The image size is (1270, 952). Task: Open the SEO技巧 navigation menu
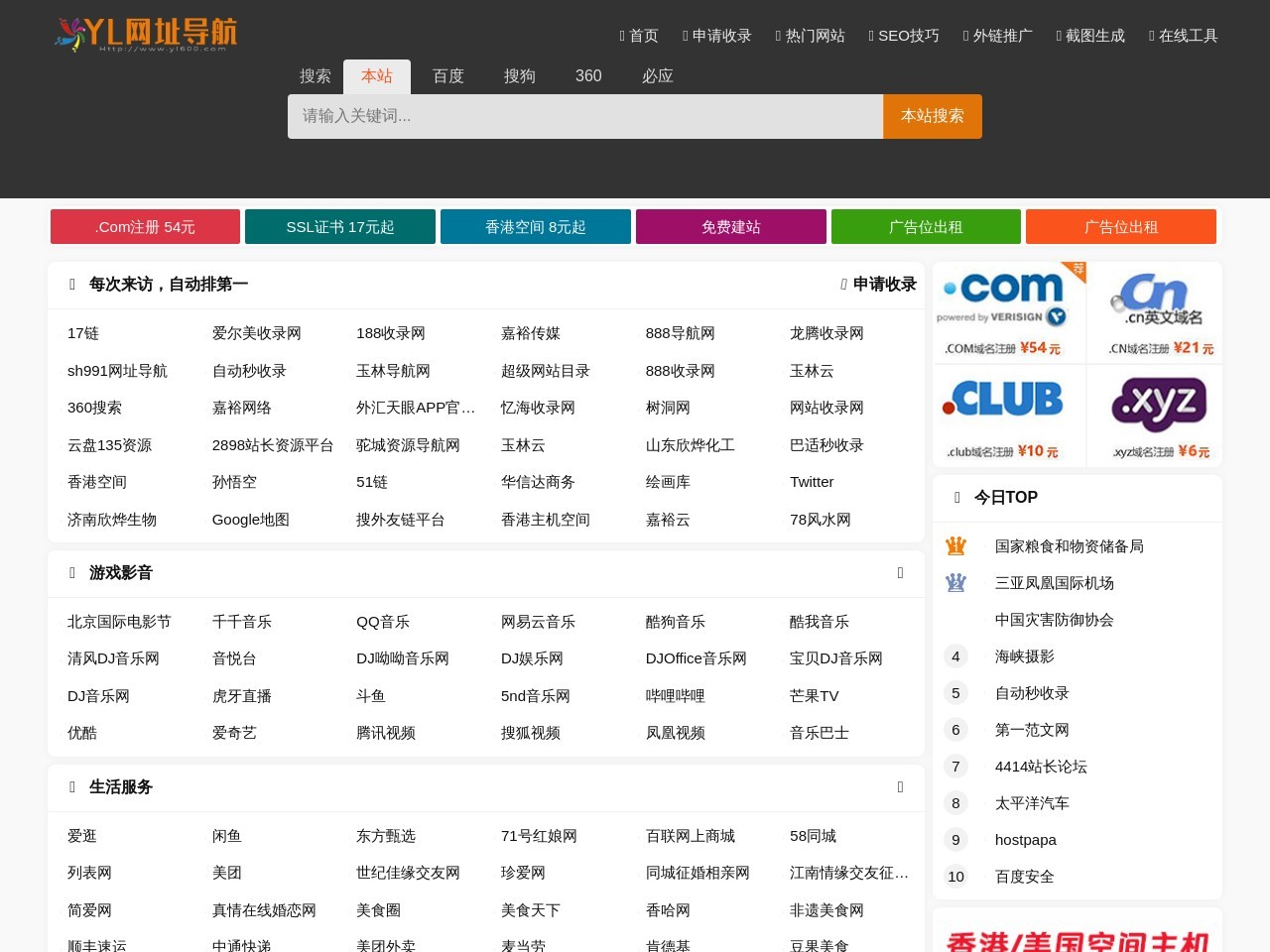(x=904, y=36)
